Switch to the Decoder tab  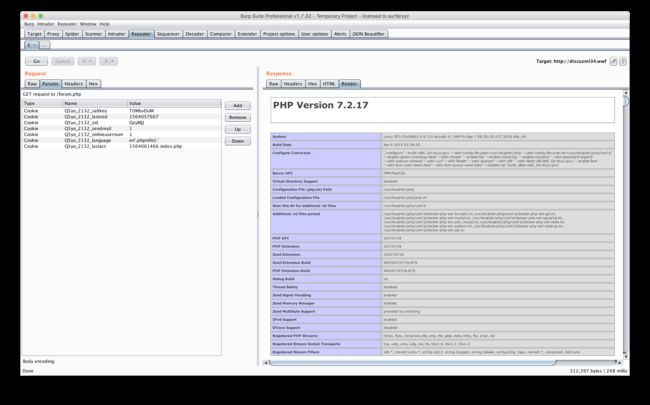click(x=194, y=34)
